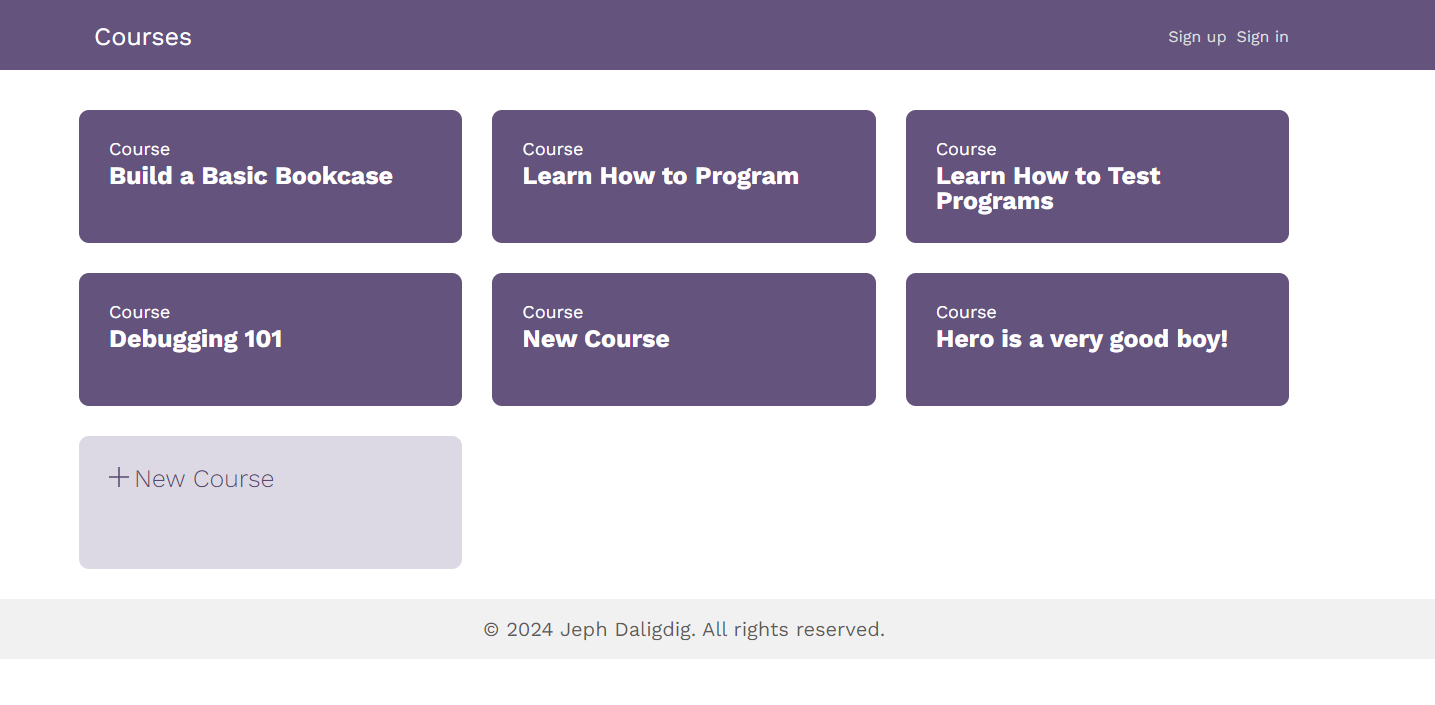1435x705 pixels.
Task: Open the Debugging 101 course title
Action: click(196, 339)
